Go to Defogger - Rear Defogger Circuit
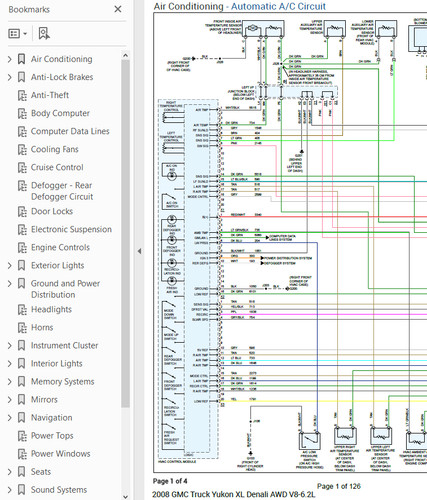Screen dimensions: 427x500 click(x=62, y=191)
